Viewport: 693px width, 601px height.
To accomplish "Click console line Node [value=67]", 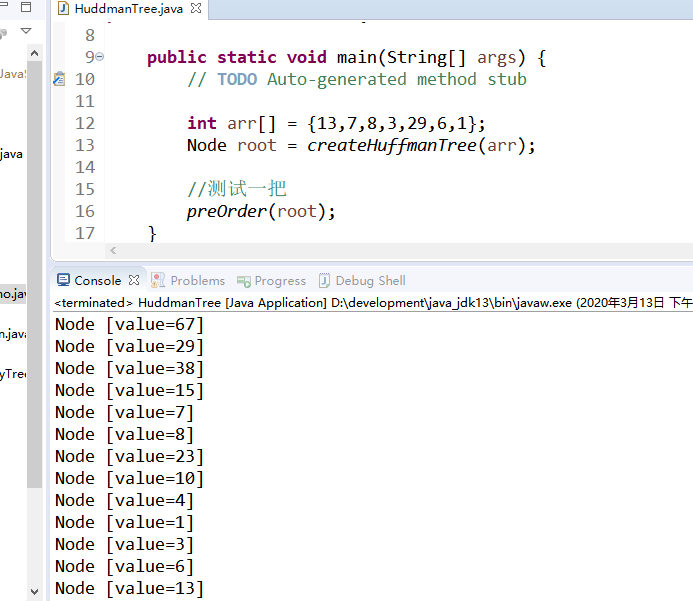I will click(x=129, y=324).
